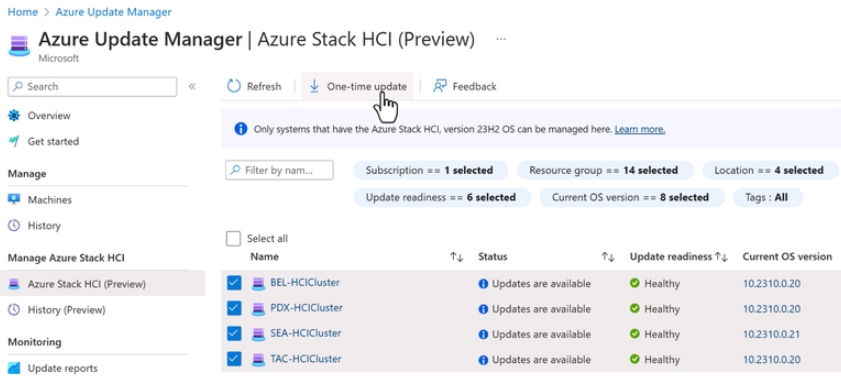Uncheck the SEA-HCICluster checkbox
This screenshot has height=381, width=841.
[x=234, y=333]
